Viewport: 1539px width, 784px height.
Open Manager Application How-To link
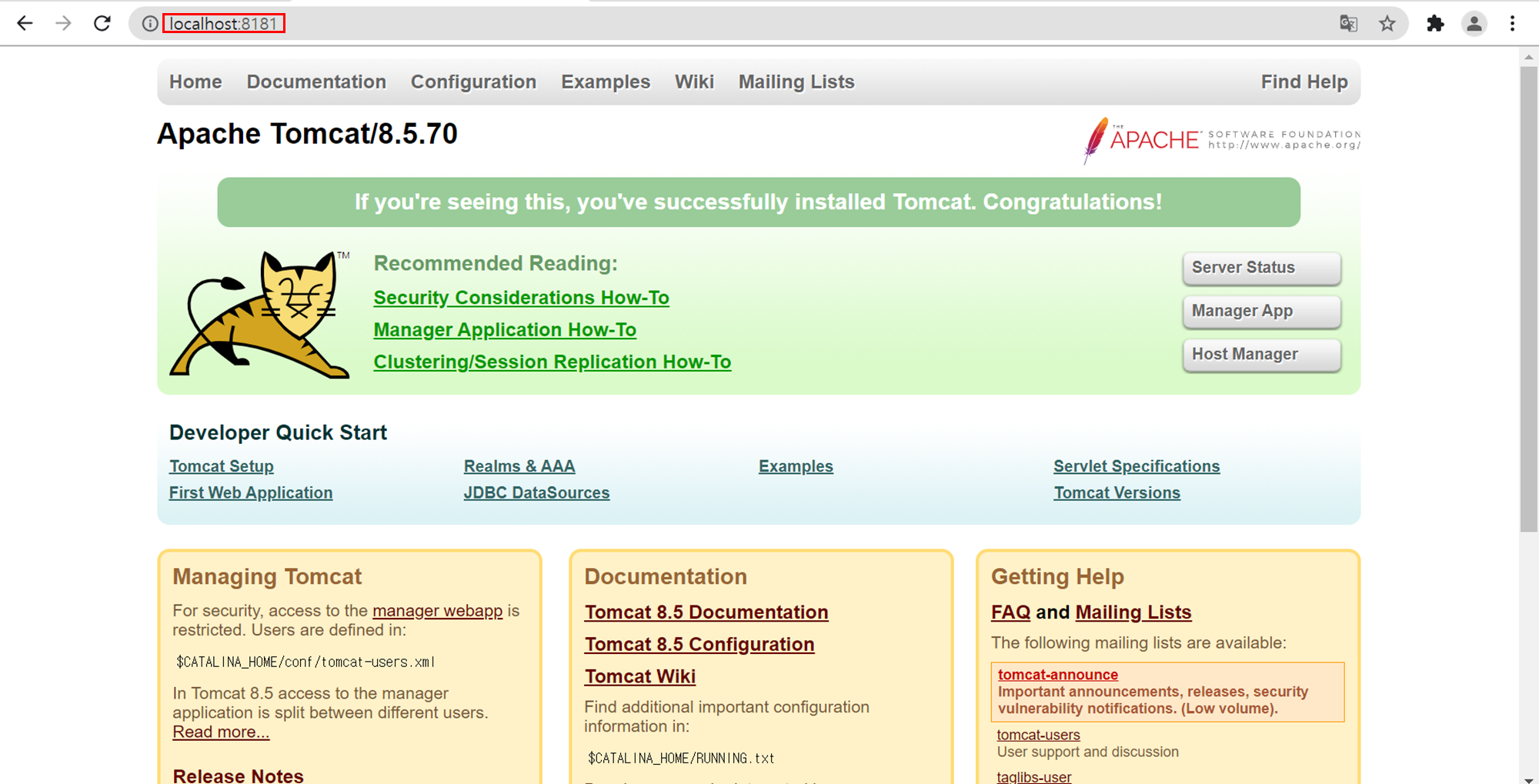click(x=505, y=330)
